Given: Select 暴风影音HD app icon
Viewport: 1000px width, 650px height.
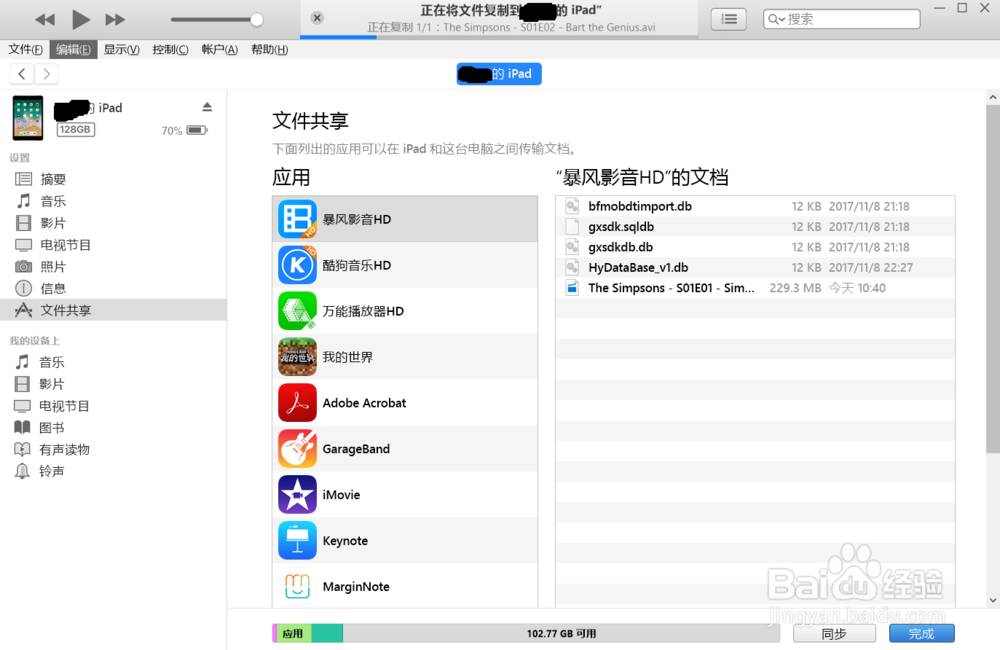Looking at the screenshot, I should click(297, 219).
